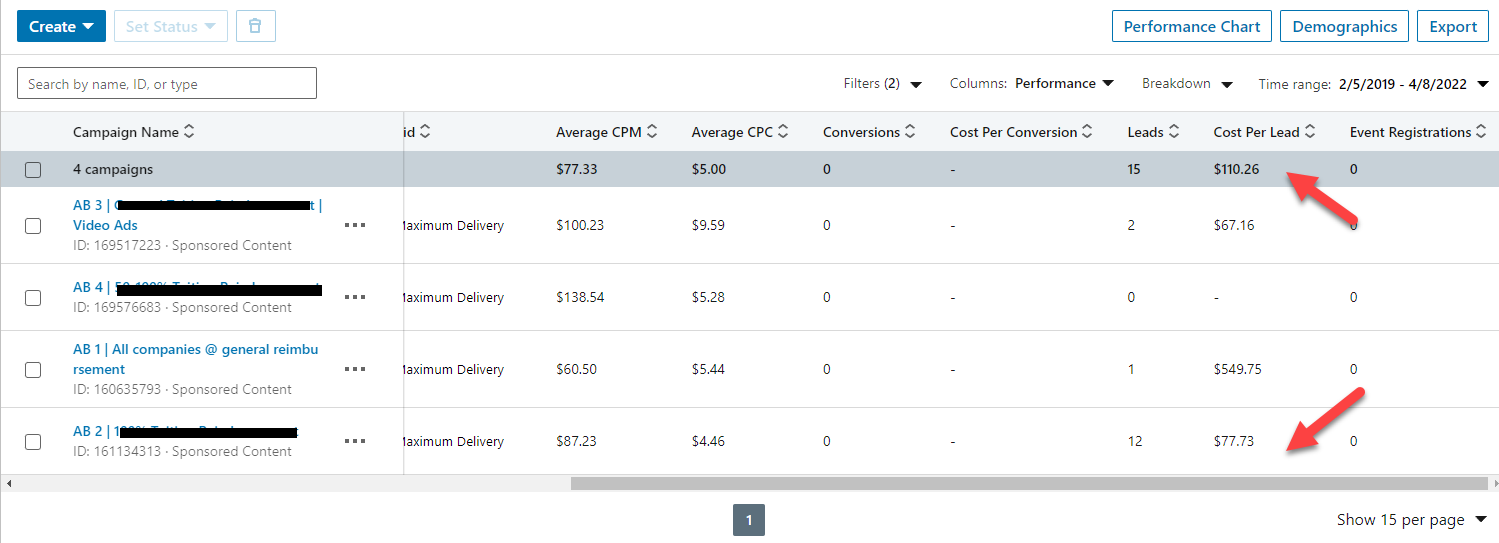Open Show 15 per page dropdown
1499x543 pixels.
[1412, 520]
